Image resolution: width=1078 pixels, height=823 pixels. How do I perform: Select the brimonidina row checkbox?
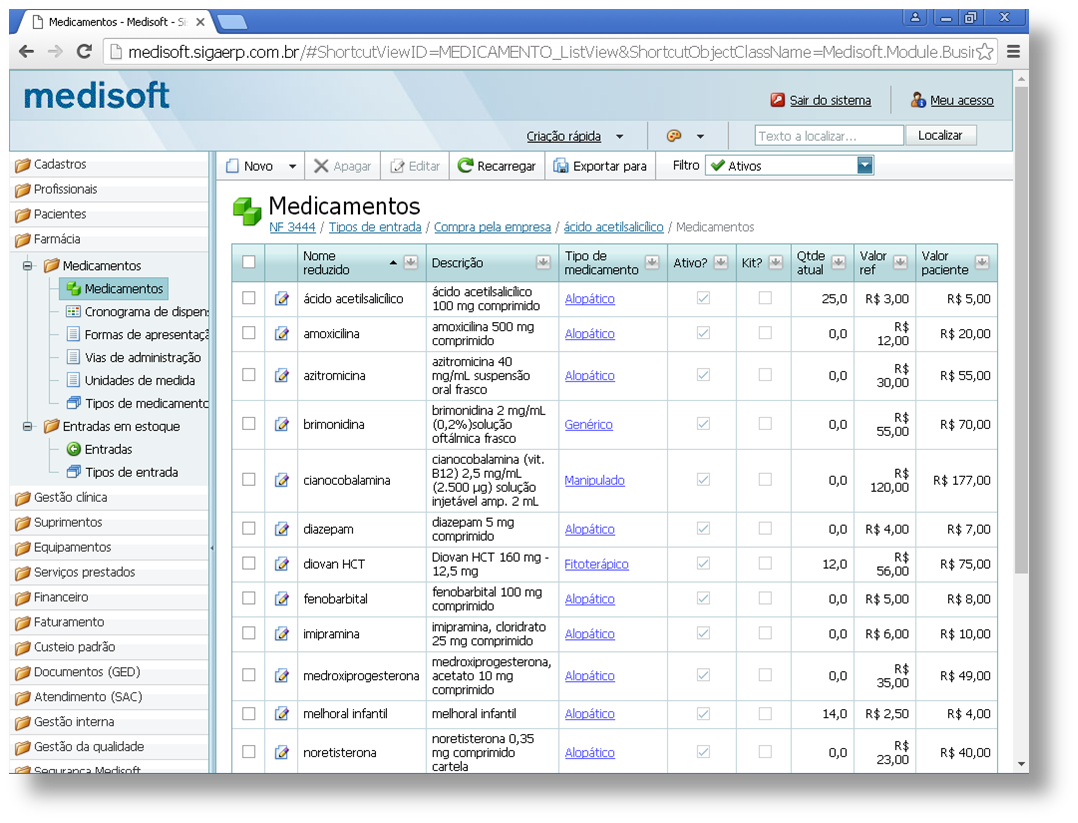click(249, 424)
